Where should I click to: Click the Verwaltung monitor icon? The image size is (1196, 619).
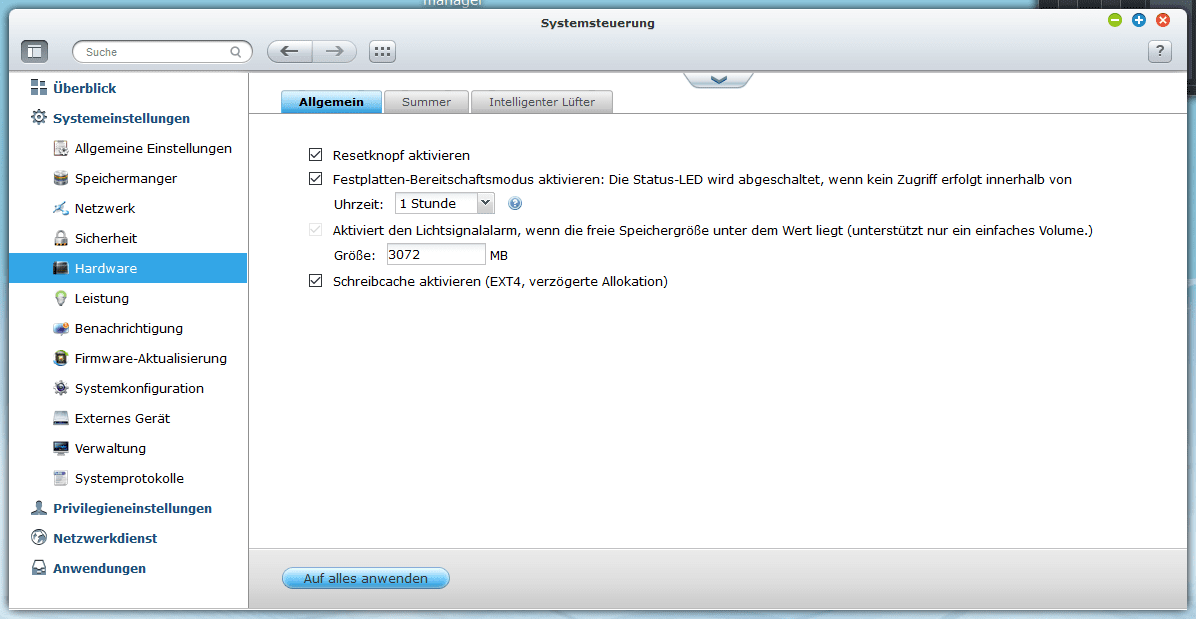tap(61, 448)
